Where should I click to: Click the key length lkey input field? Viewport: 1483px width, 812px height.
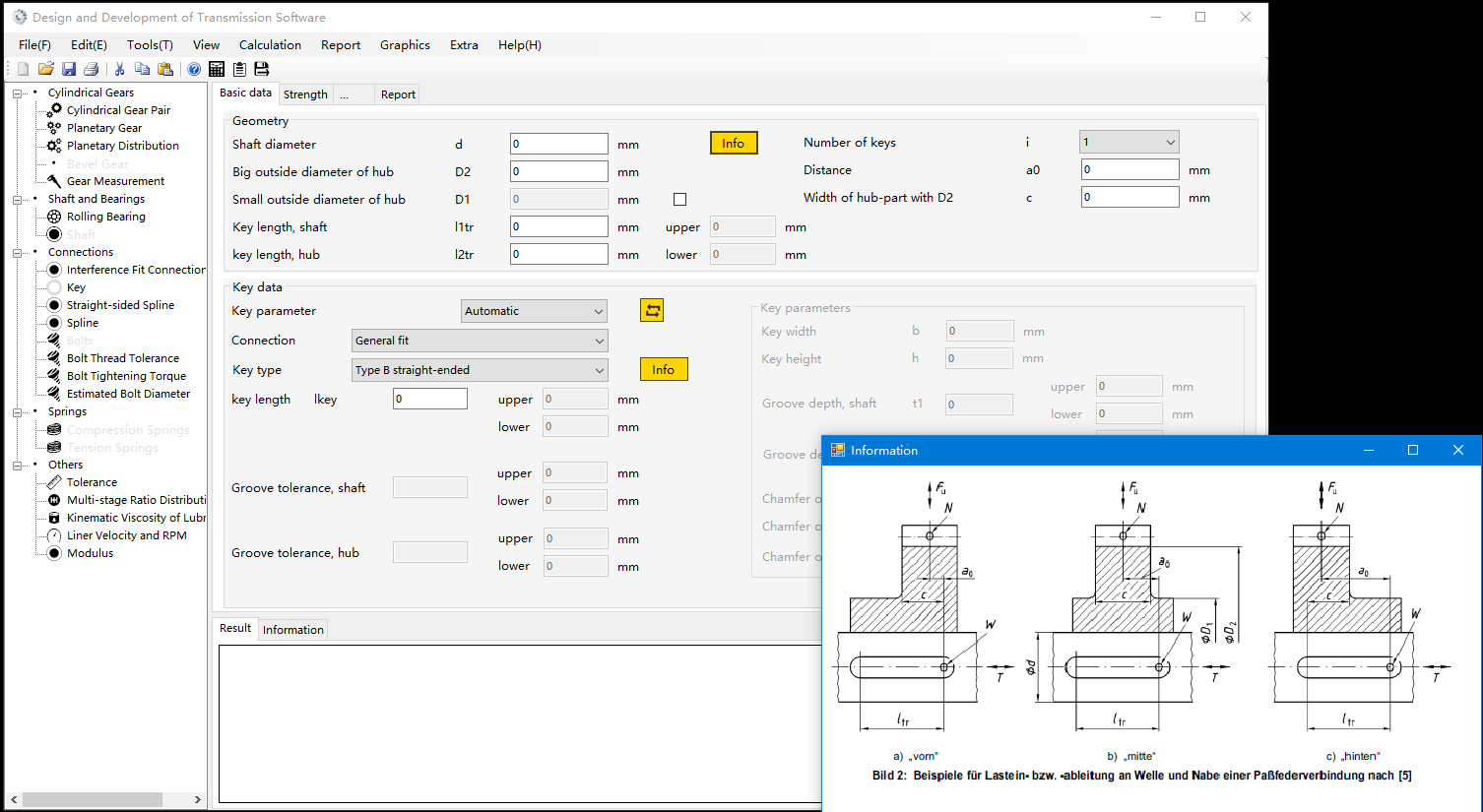430,399
